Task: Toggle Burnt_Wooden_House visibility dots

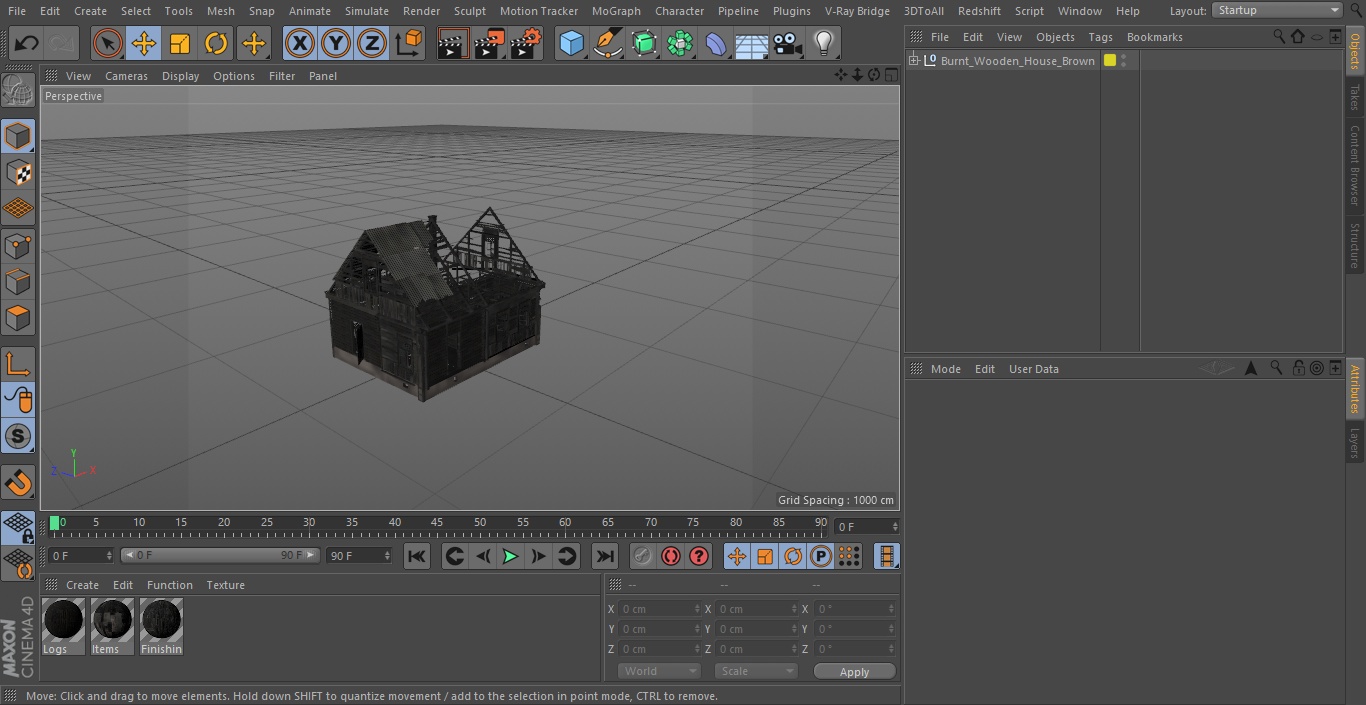Action: [1124, 61]
